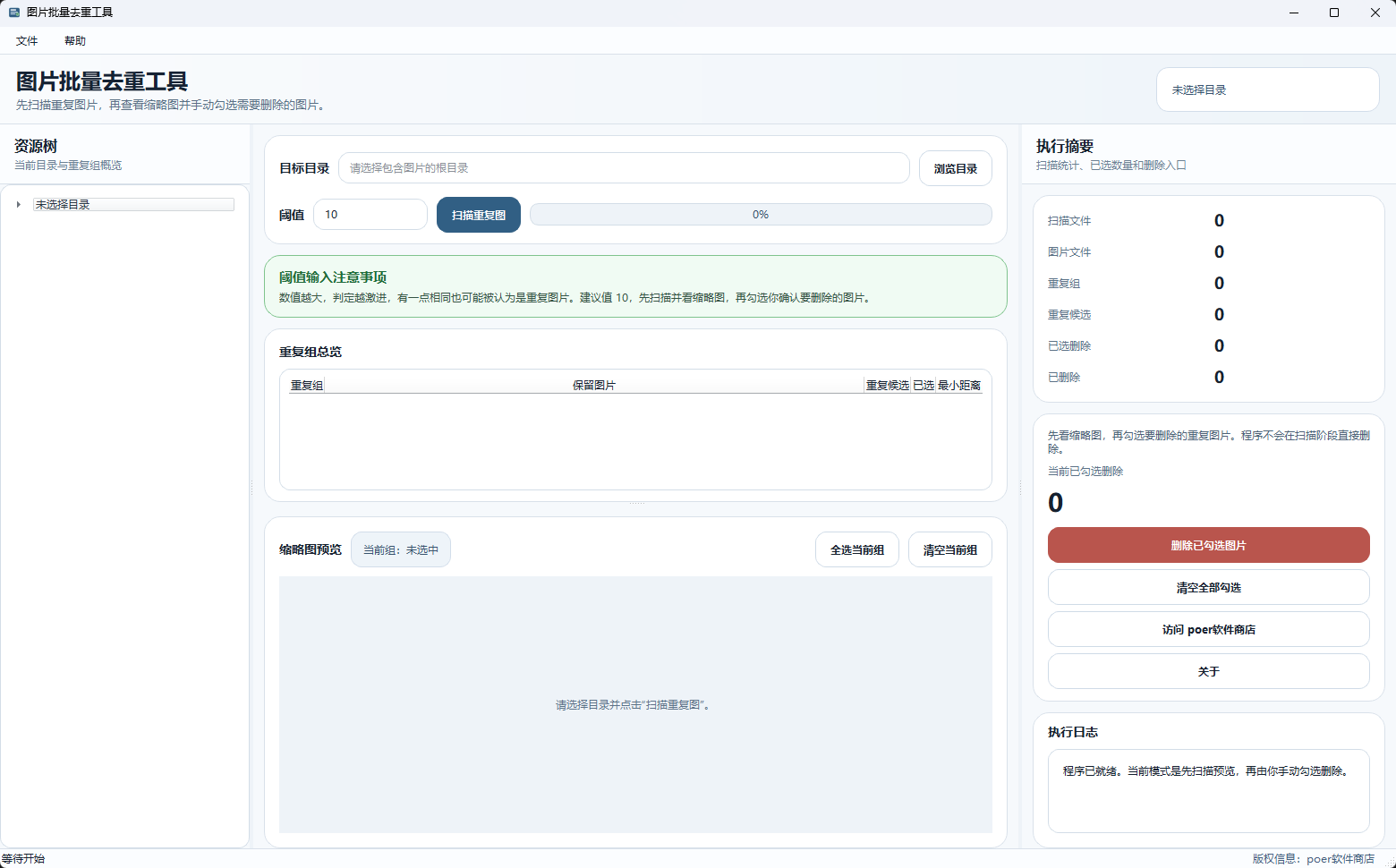
Task: Click the 等待开始 status bar text
Action: [23, 859]
